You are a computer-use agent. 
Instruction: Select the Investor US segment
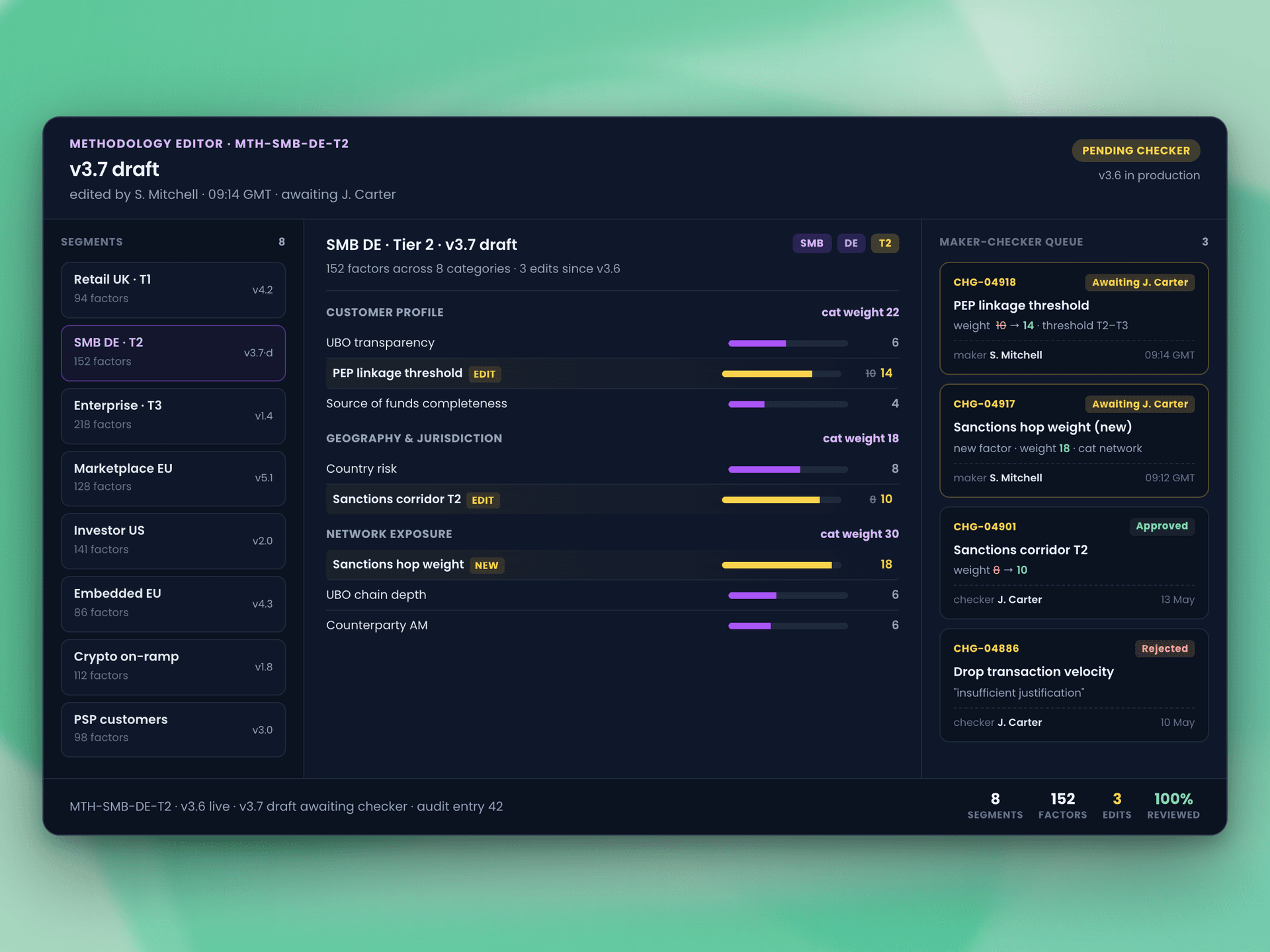tap(173, 541)
